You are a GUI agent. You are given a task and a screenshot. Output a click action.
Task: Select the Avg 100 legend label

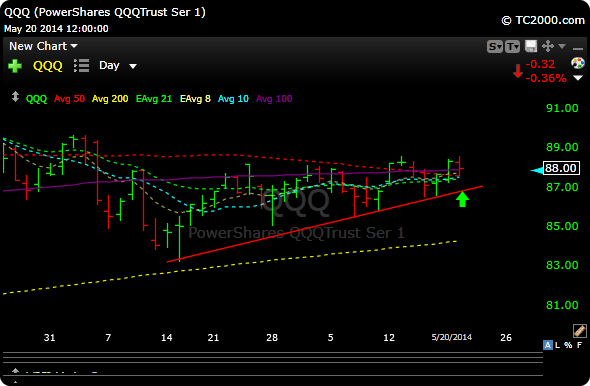[274, 99]
